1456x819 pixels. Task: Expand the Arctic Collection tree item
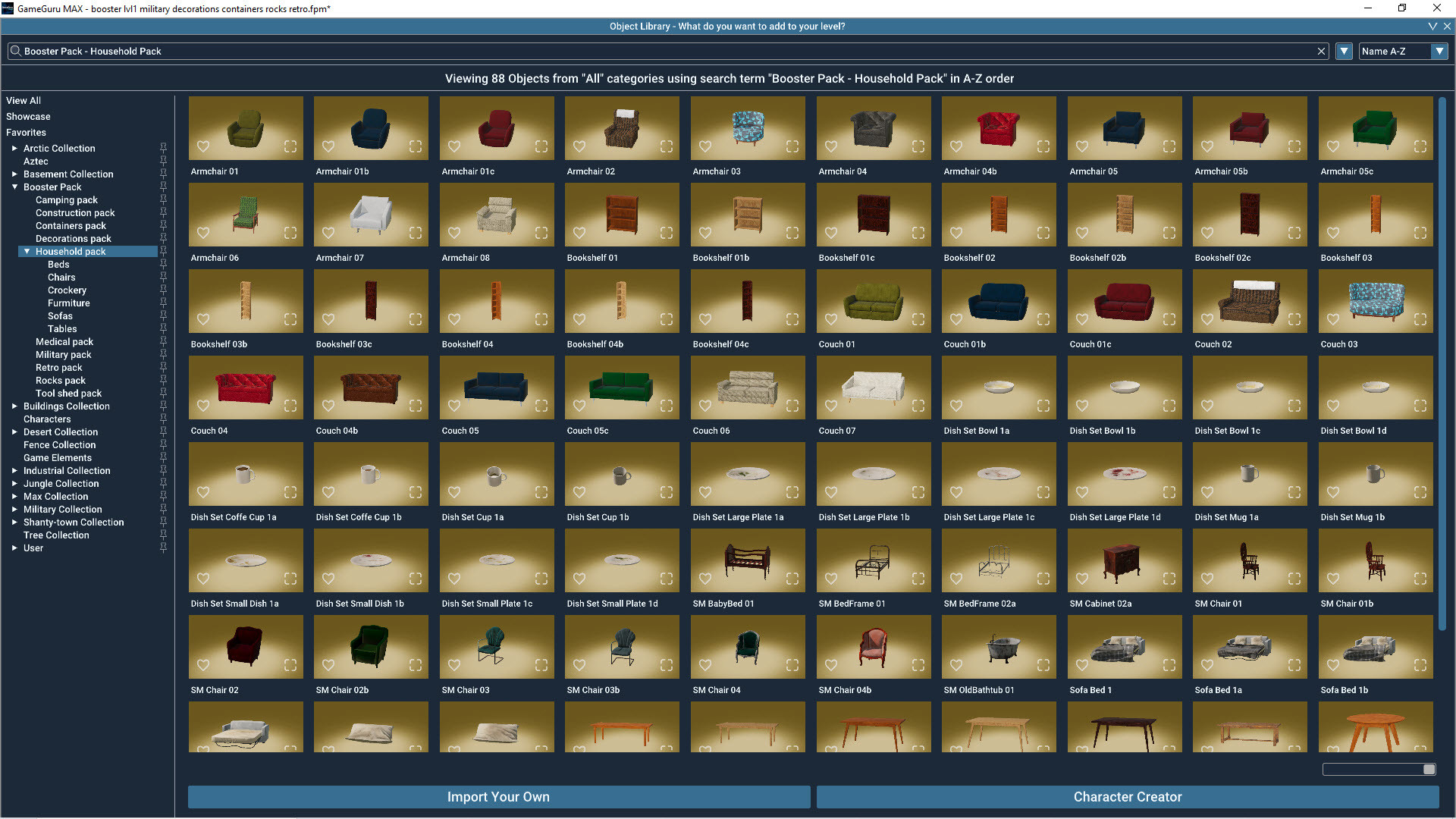[14, 148]
